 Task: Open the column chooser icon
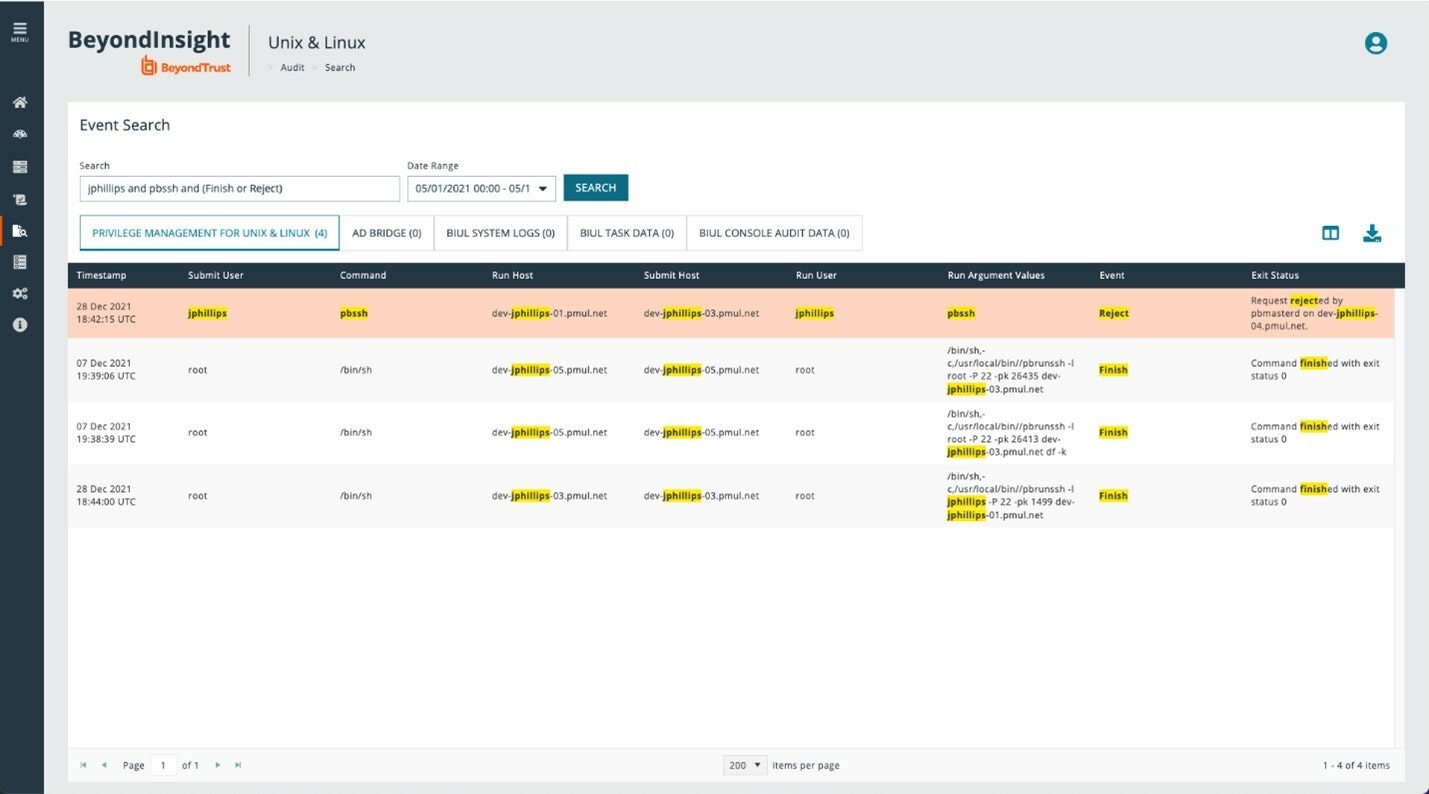[1330, 233]
